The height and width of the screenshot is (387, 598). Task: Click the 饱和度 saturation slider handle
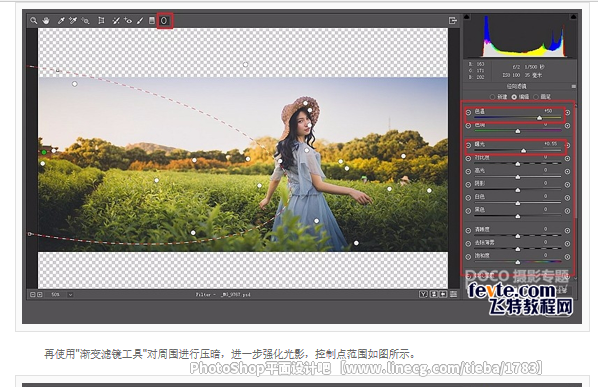click(518, 262)
